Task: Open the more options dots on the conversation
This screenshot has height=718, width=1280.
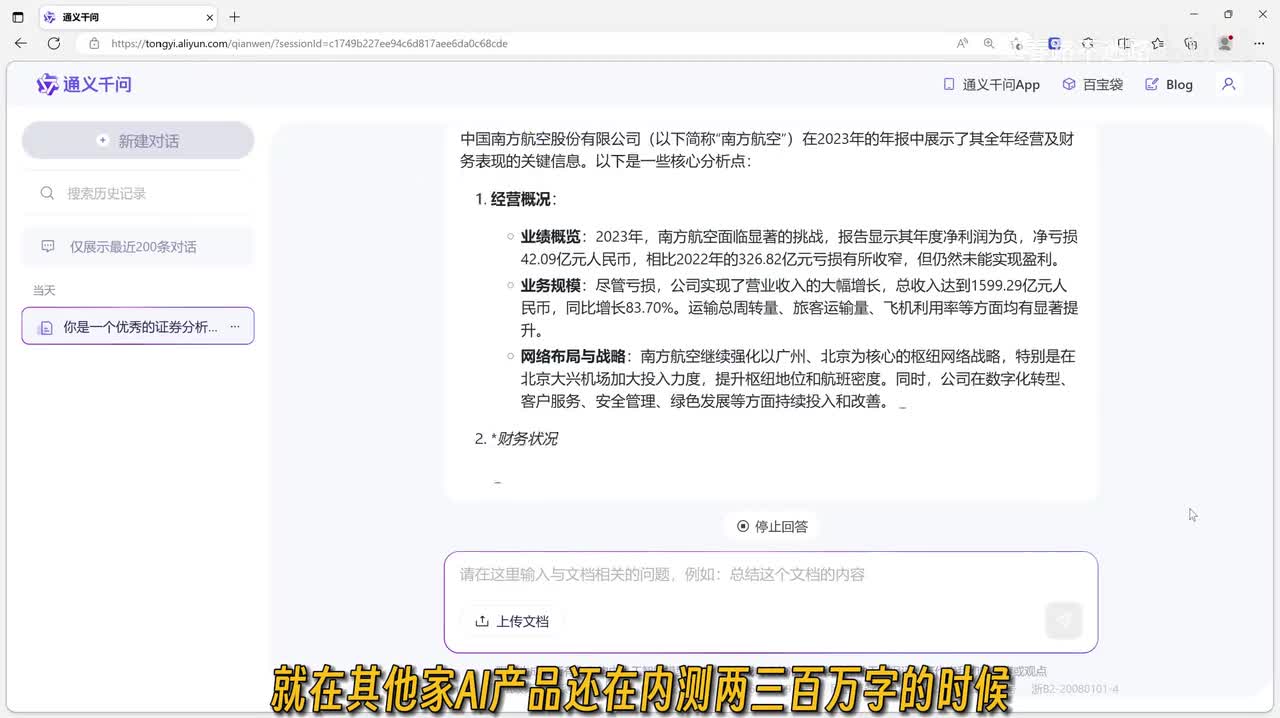Action: tap(235, 327)
